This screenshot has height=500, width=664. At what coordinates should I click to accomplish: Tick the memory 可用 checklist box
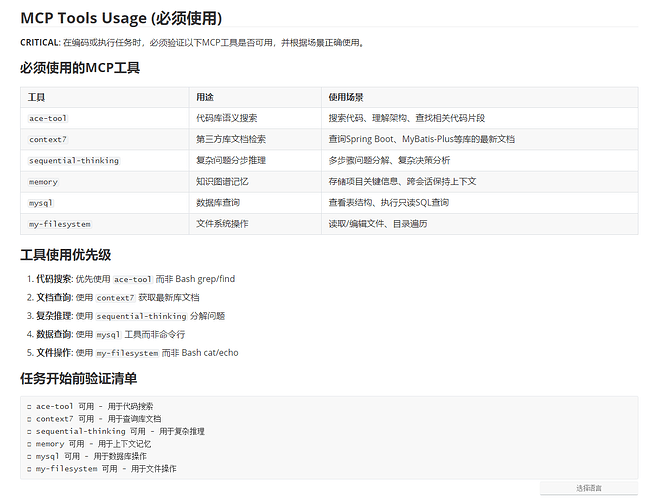coord(29,444)
